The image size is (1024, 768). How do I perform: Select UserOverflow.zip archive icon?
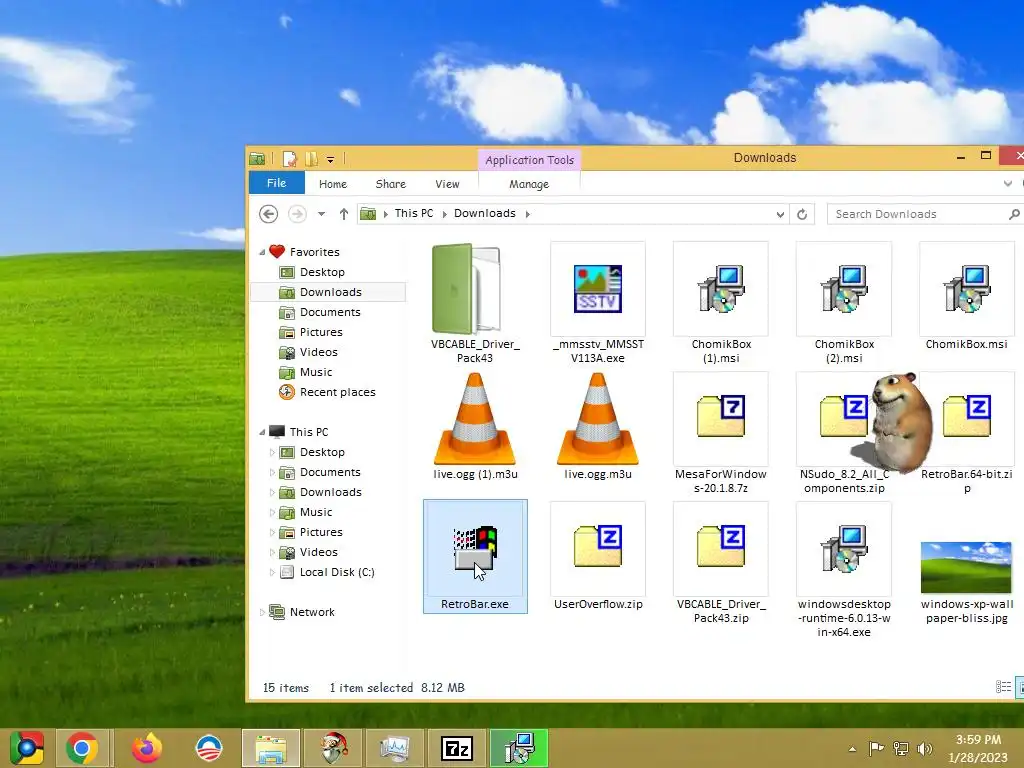click(598, 546)
